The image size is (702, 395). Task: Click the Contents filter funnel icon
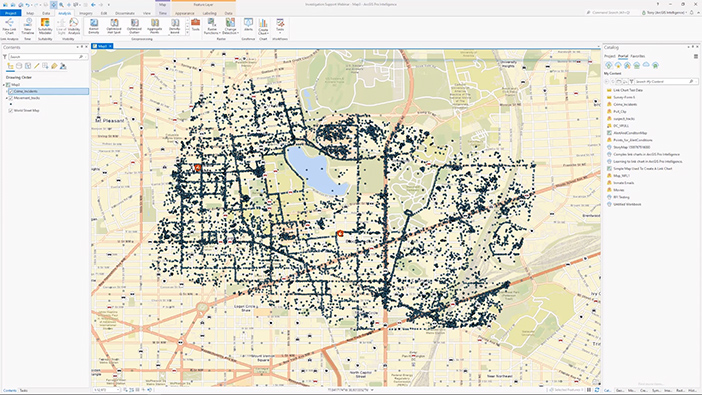pyautogui.click(x=5, y=57)
